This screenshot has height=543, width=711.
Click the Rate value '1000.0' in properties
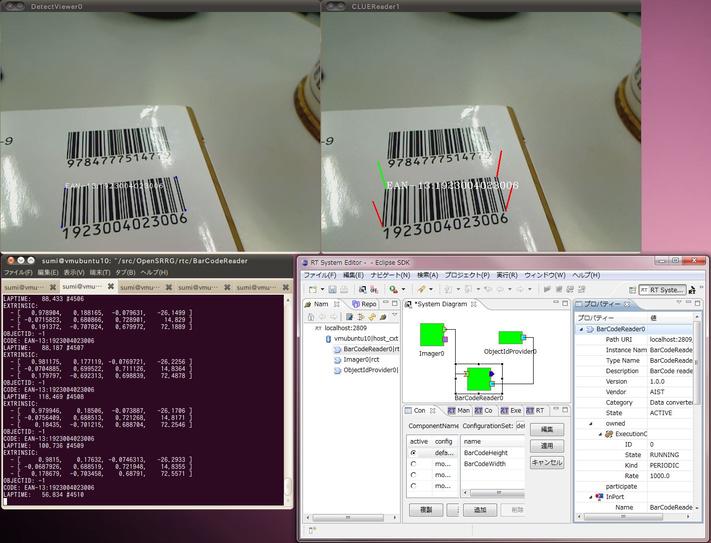[x=660, y=476]
